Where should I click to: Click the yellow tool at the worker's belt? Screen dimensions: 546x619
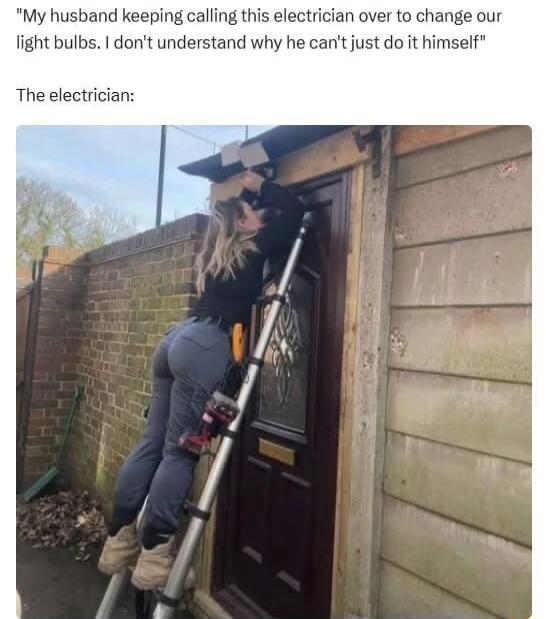pyautogui.click(x=237, y=342)
